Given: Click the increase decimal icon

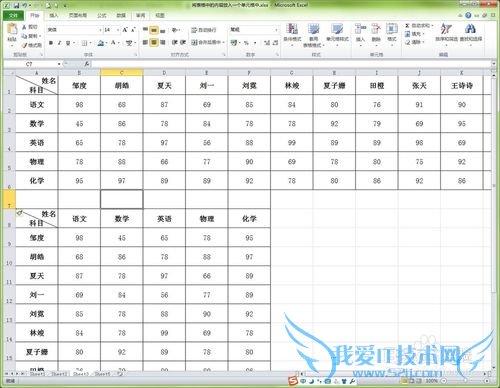Looking at the screenshot, I should click(x=267, y=43).
